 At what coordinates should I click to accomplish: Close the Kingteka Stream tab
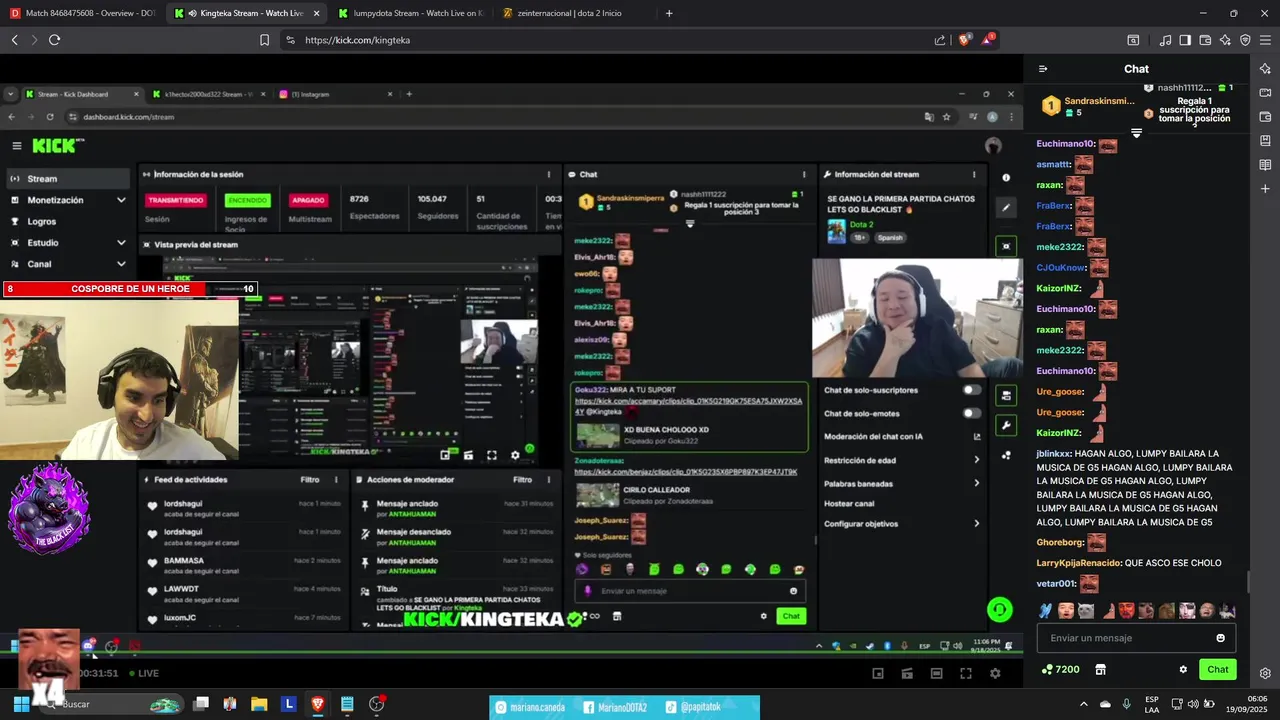317,13
